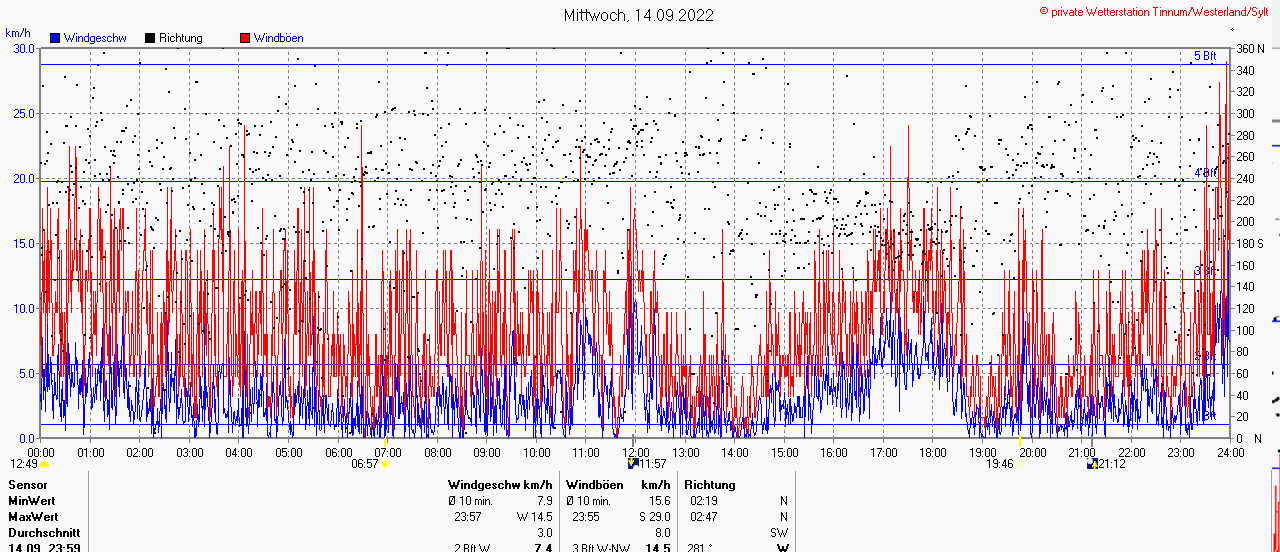Click the 12:00 time axis label

[x=635, y=452]
